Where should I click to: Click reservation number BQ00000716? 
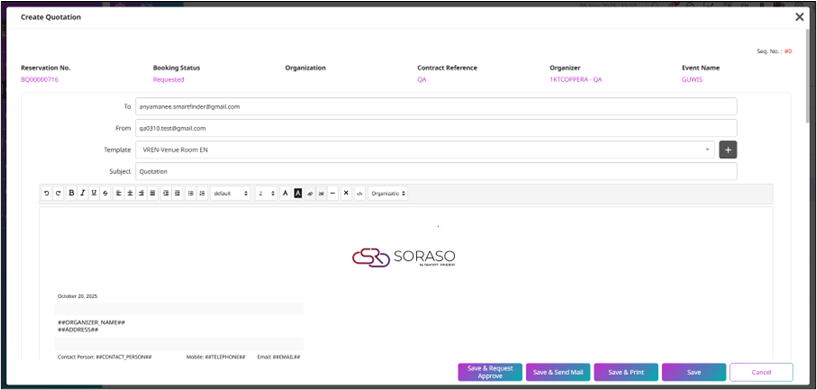tap(40, 80)
